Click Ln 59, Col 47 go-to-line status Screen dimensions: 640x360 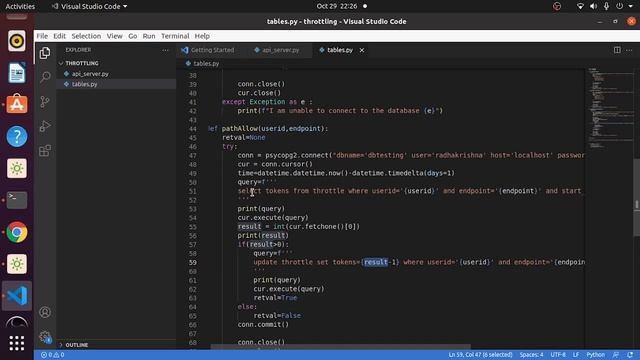coord(480,355)
